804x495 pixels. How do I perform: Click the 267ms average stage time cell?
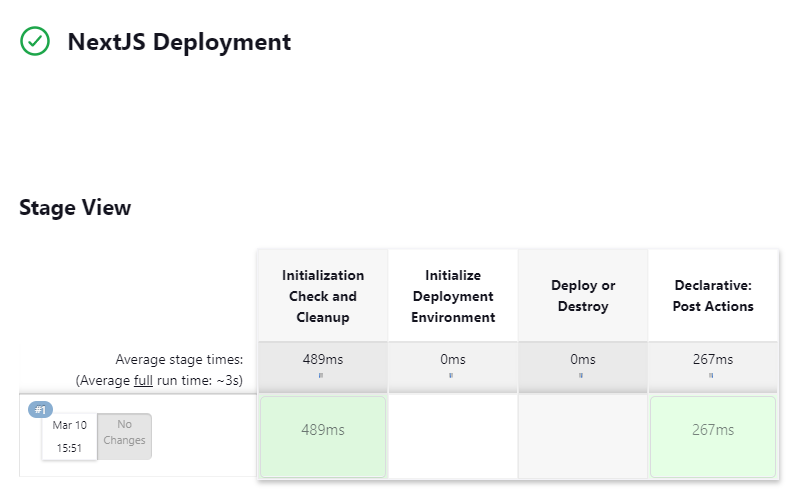coord(713,367)
